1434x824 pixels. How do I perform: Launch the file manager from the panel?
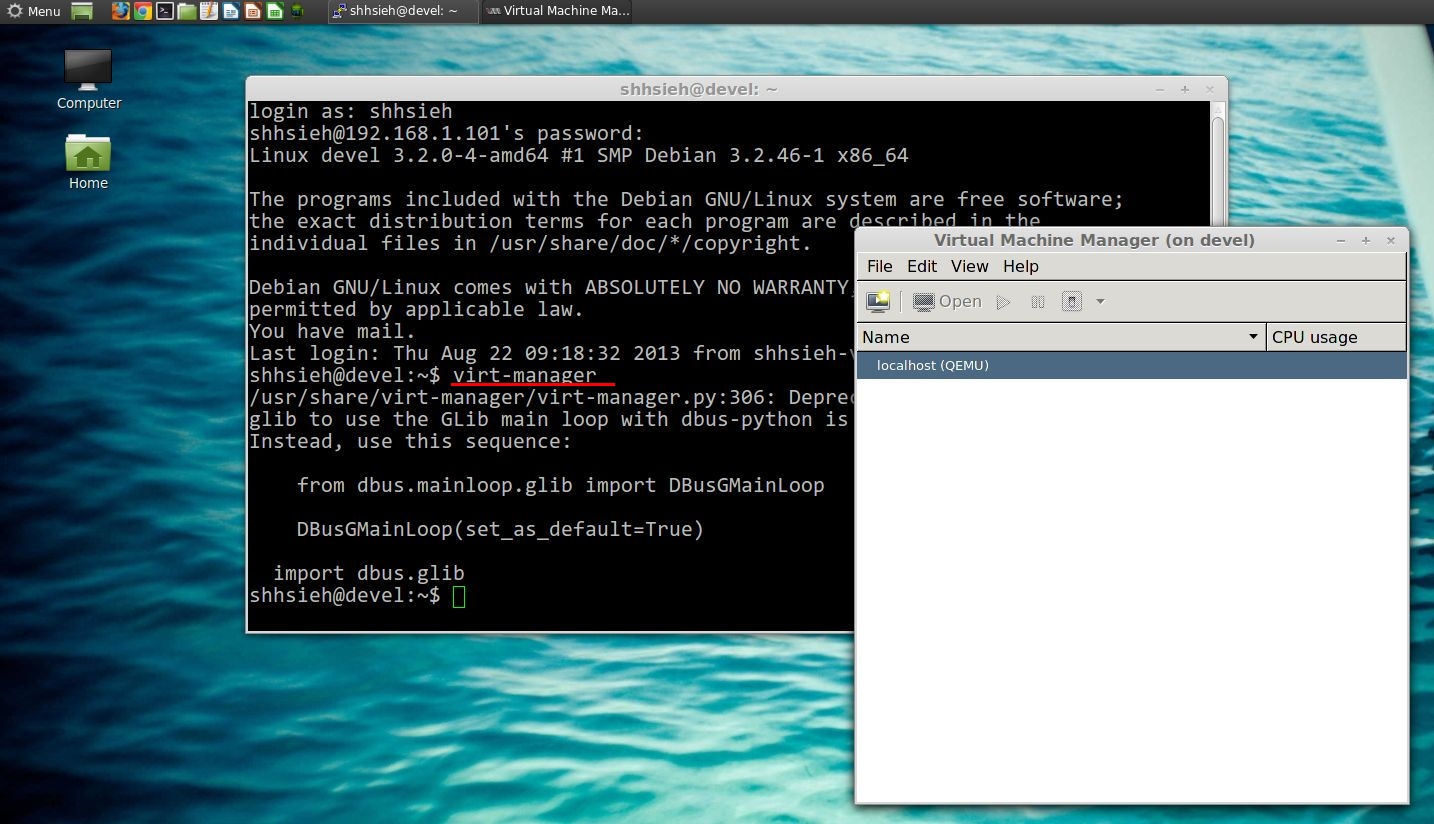click(186, 11)
